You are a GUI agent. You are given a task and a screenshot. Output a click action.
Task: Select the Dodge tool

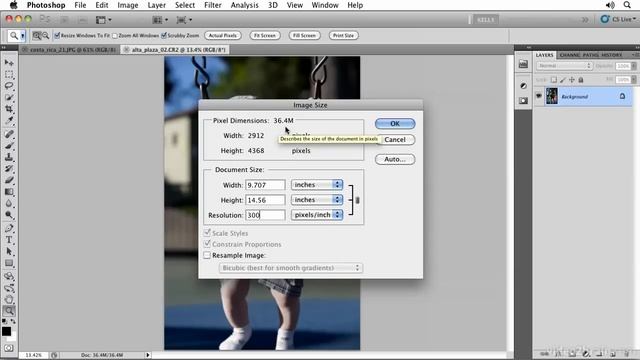coord(9,214)
